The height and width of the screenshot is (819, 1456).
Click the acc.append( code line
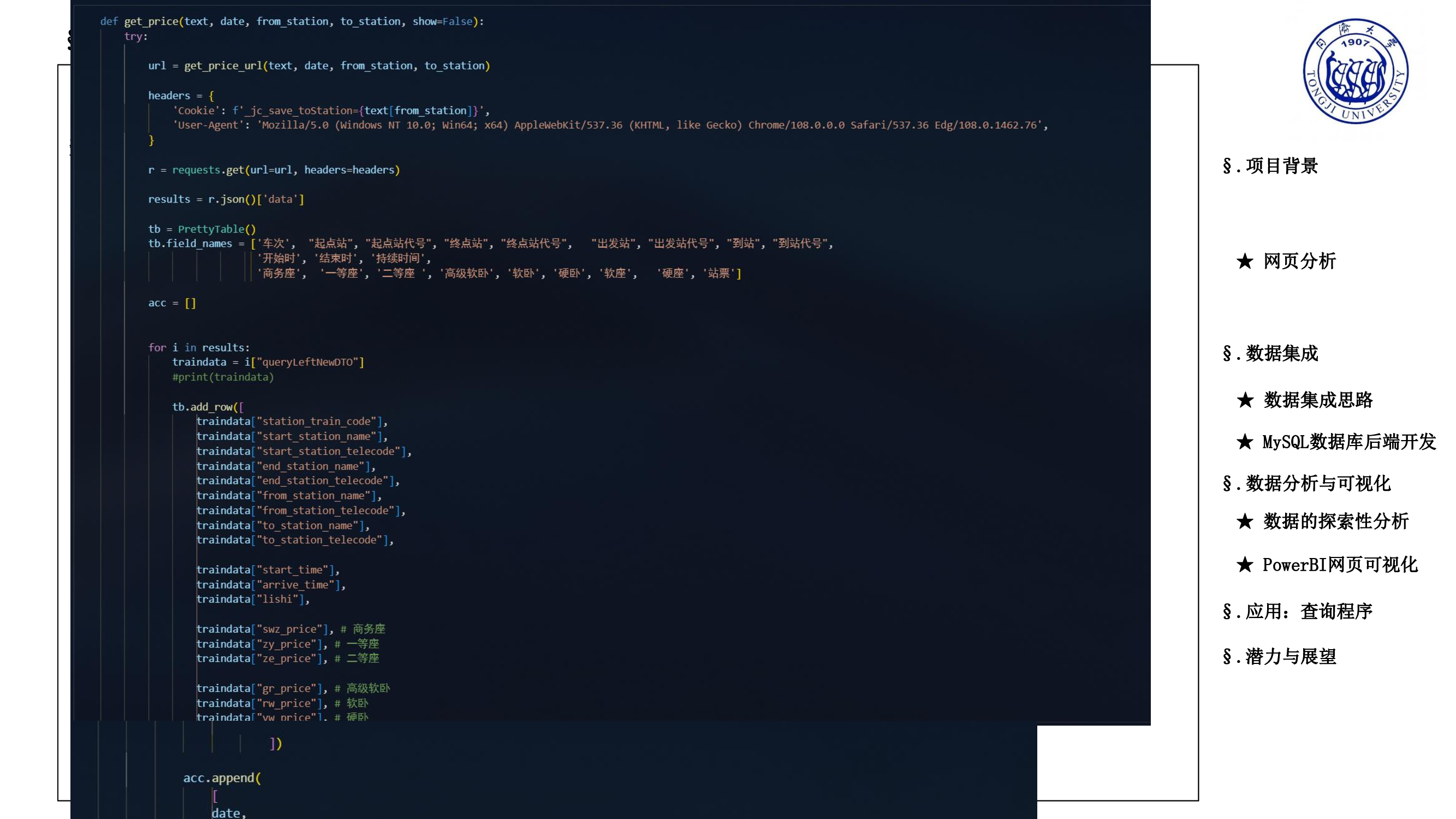point(222,778)
